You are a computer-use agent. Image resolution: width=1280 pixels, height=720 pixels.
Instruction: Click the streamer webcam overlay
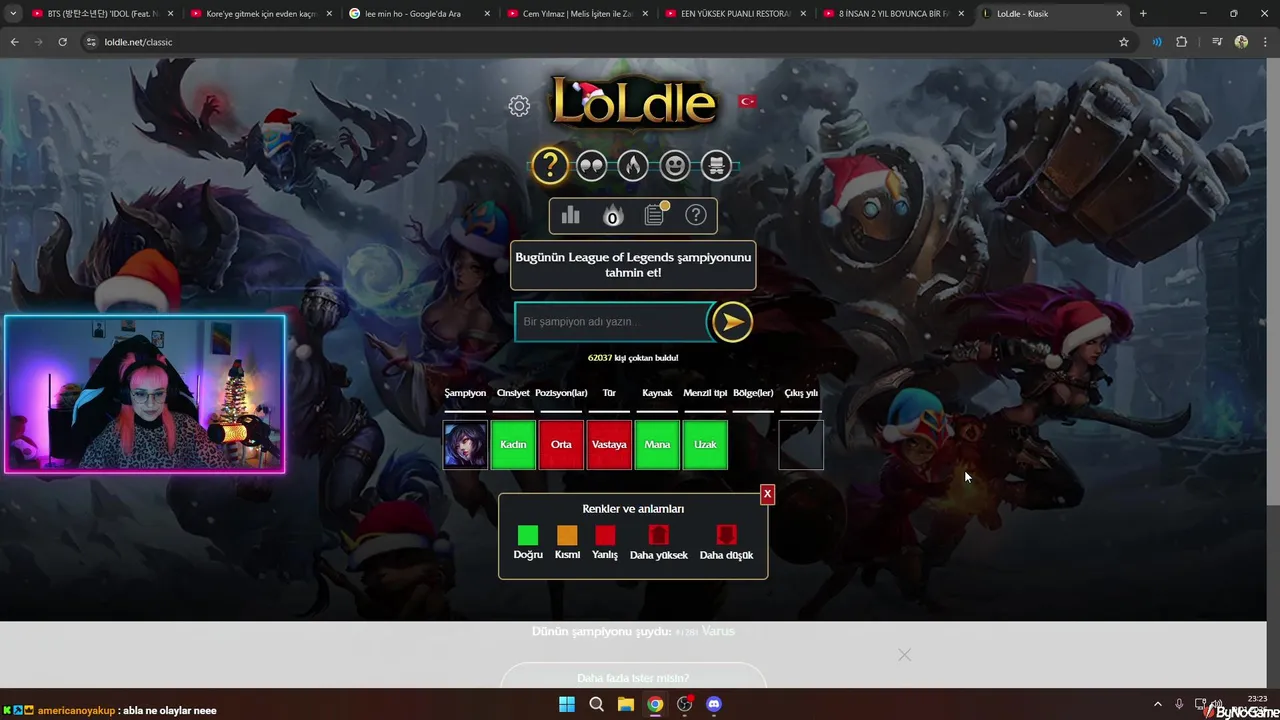(145, 394)
